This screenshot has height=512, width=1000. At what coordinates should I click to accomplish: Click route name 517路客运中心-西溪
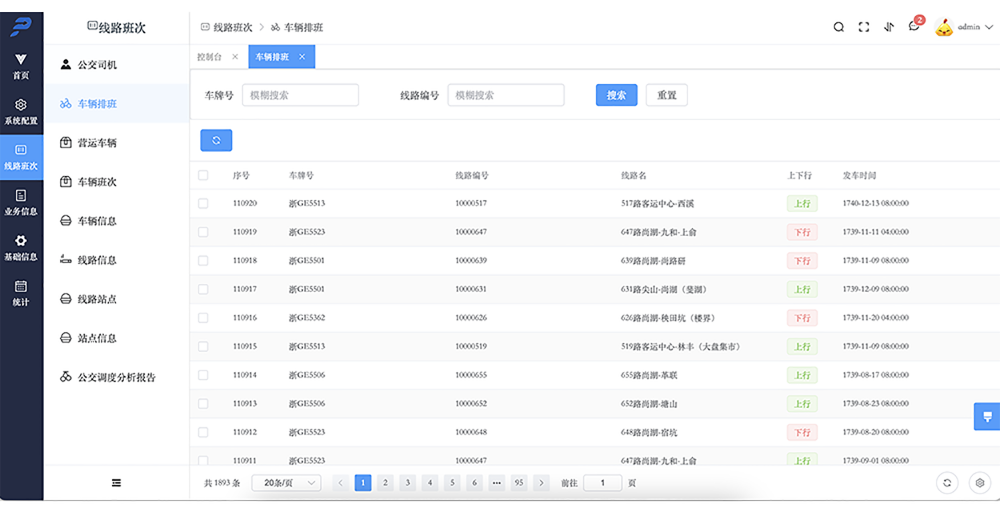(657, 203)
